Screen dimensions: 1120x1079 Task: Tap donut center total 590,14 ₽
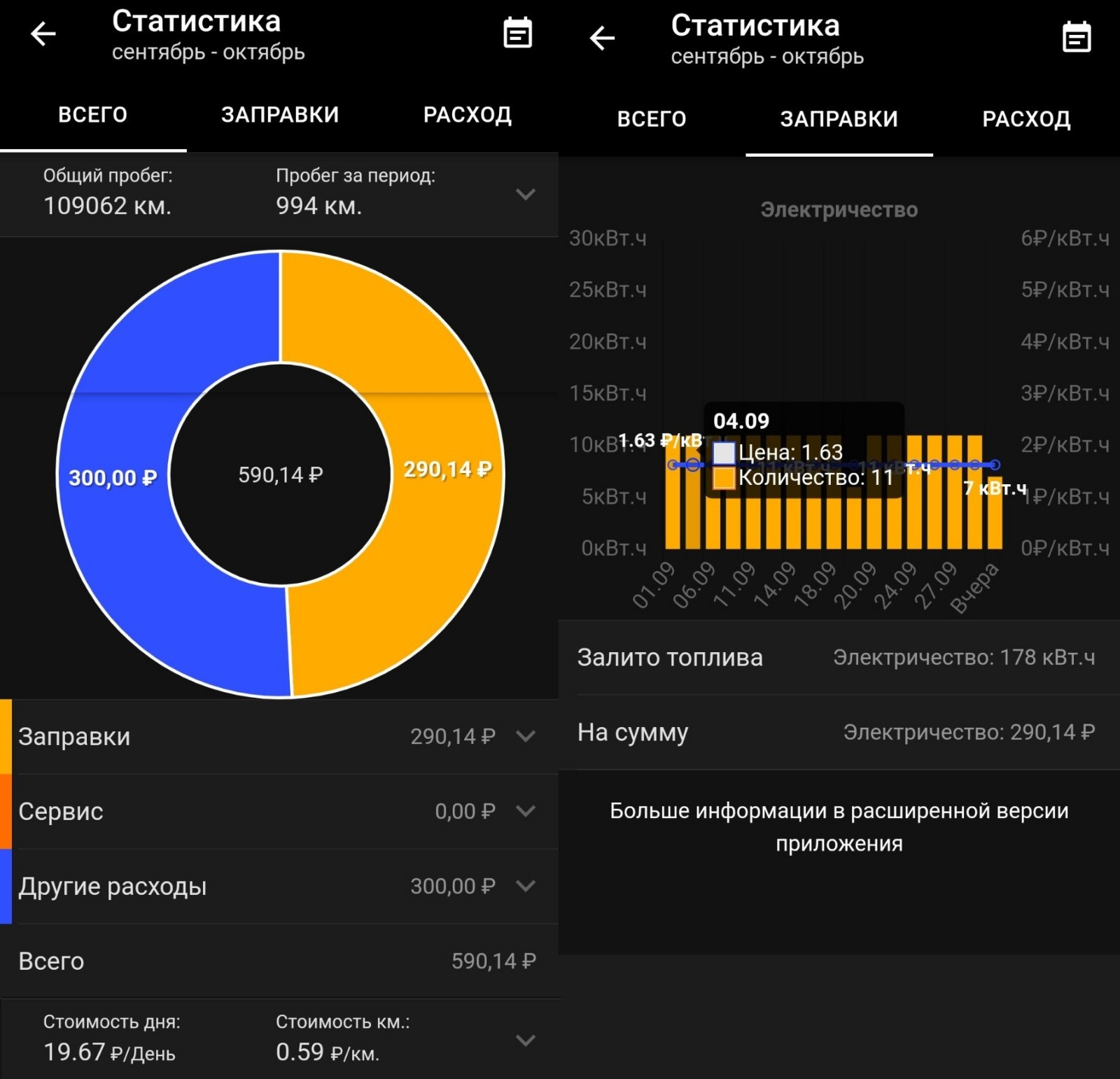point(280,475)
